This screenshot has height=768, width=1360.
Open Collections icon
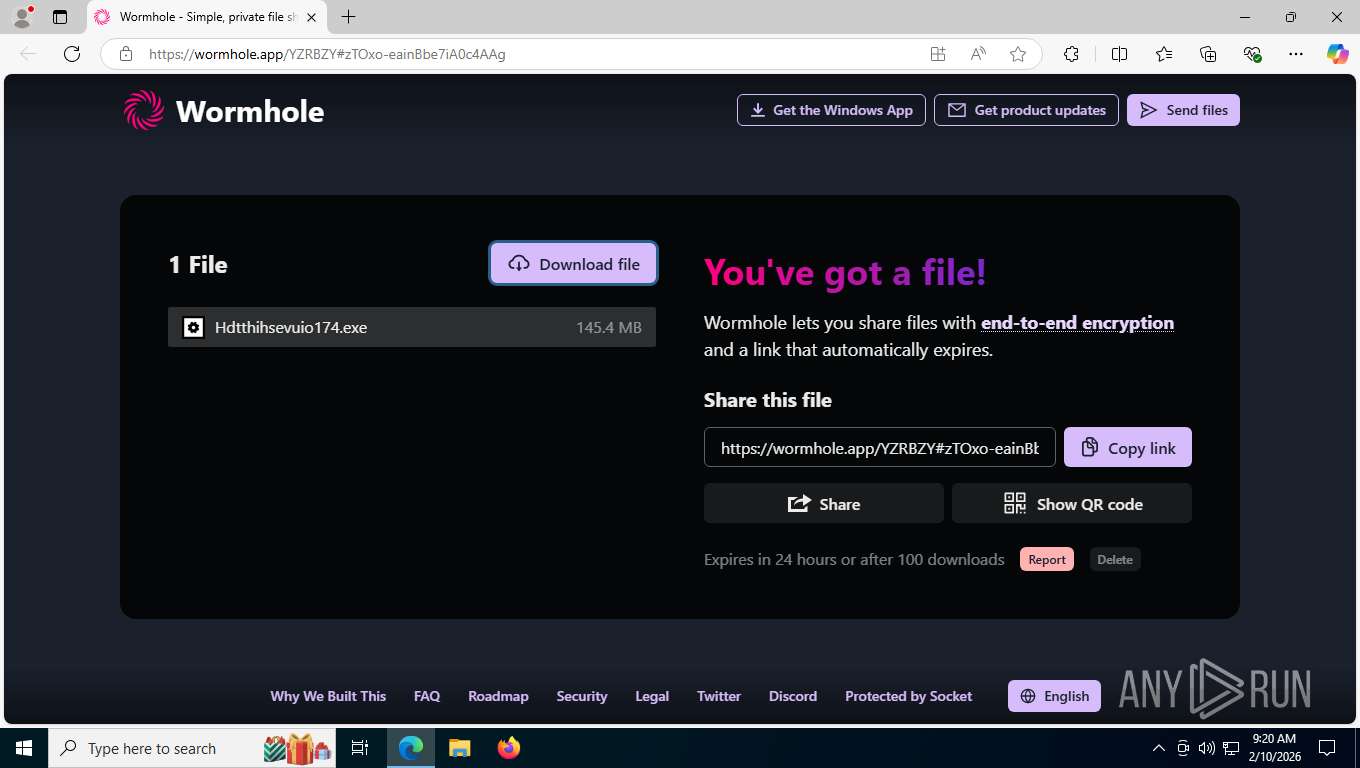click(1208, 54)
